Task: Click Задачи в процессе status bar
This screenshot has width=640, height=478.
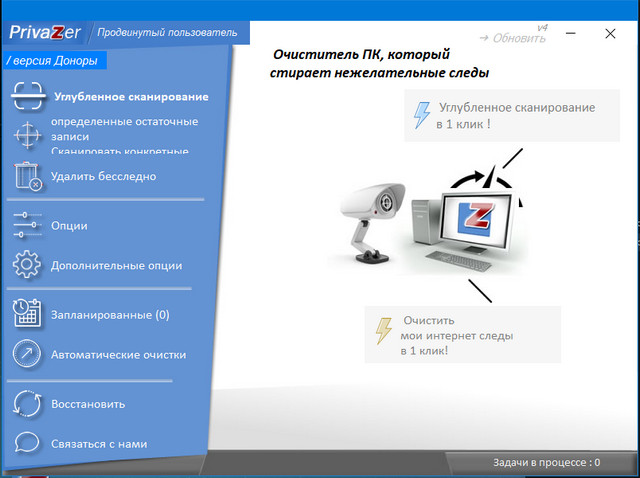Action: 546,463
